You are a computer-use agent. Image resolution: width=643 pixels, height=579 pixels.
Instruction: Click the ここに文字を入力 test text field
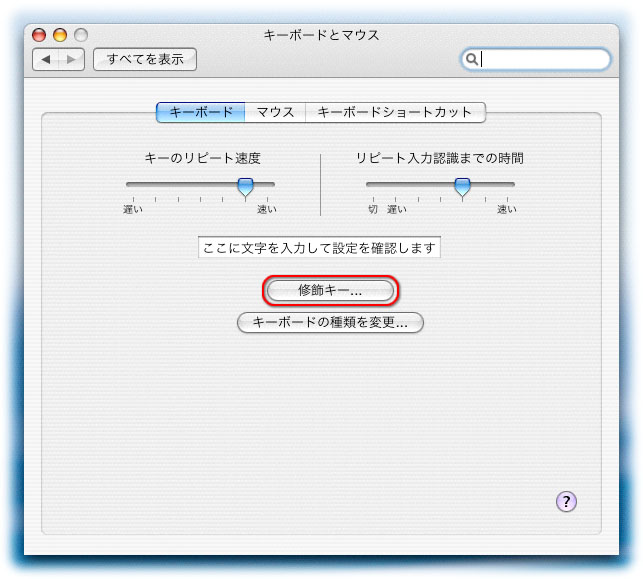pos(319,248)
